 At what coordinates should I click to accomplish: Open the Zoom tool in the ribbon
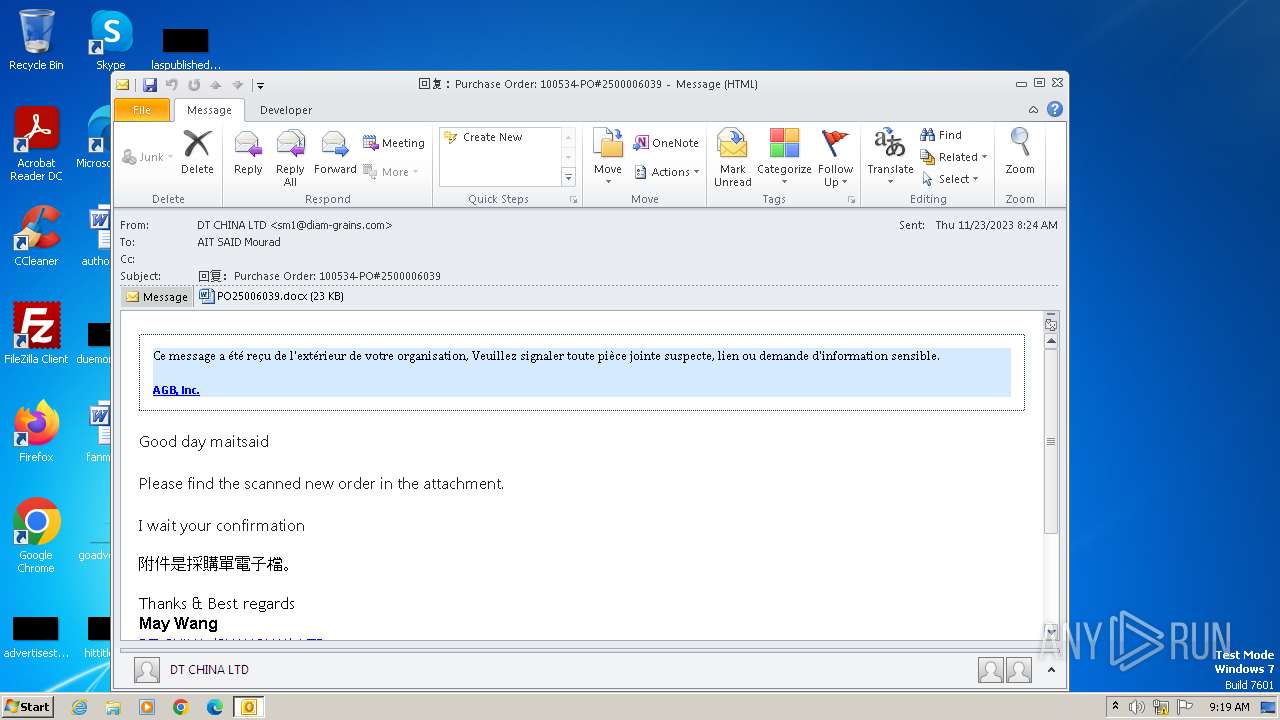pos(1020,153)
